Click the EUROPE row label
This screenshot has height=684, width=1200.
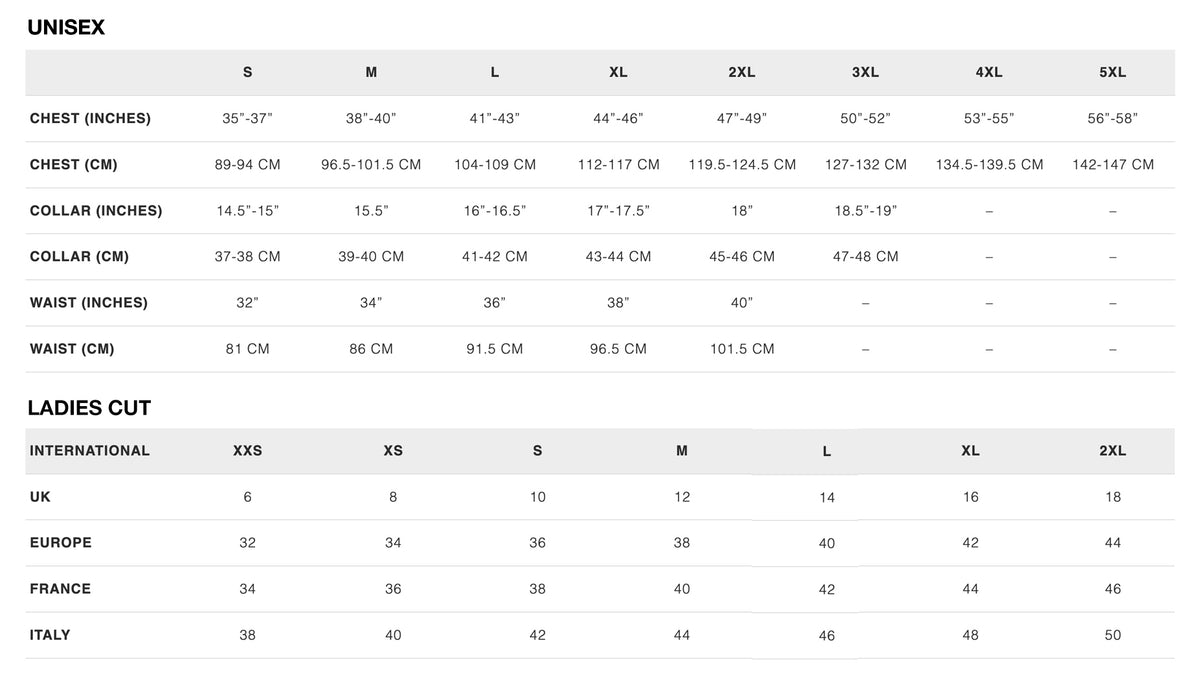[60, 542]
